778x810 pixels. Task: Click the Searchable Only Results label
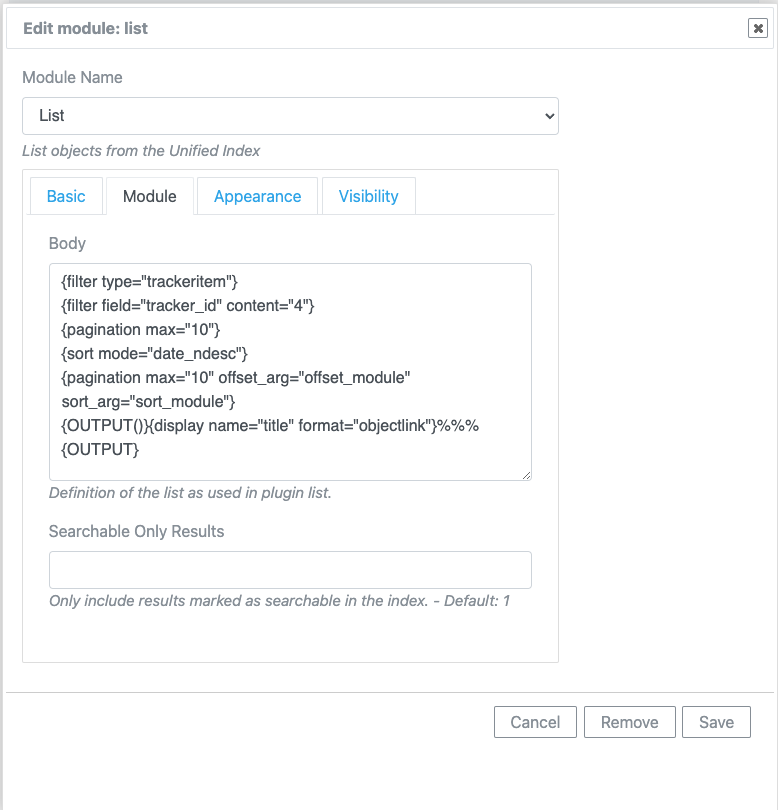[x=136, y=532]
